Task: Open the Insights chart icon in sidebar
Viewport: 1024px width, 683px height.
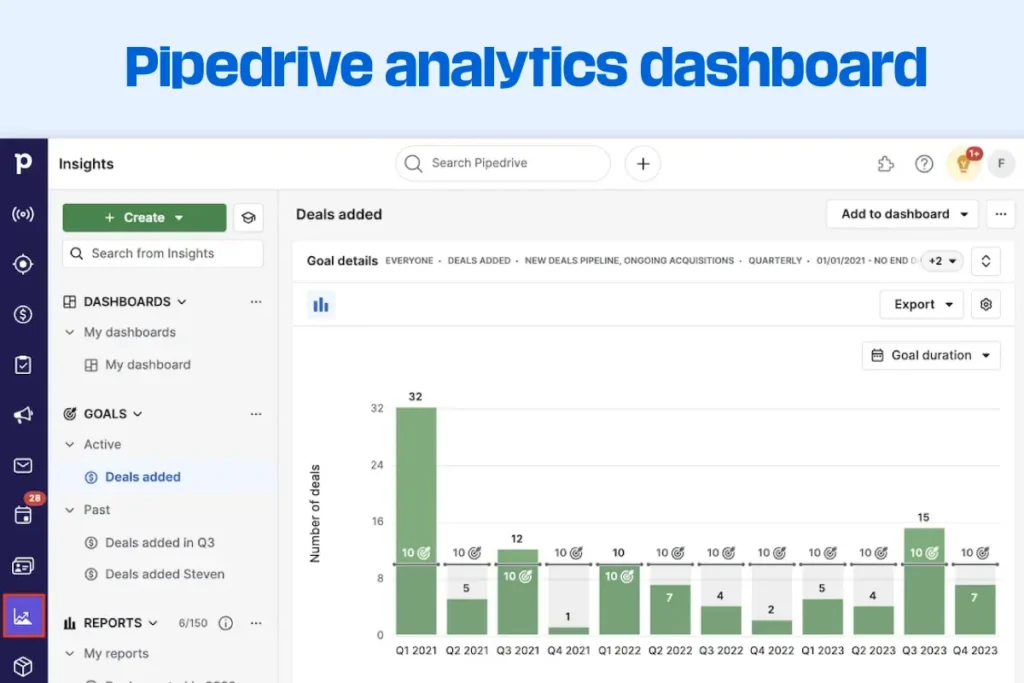Action: click(24, 616)
